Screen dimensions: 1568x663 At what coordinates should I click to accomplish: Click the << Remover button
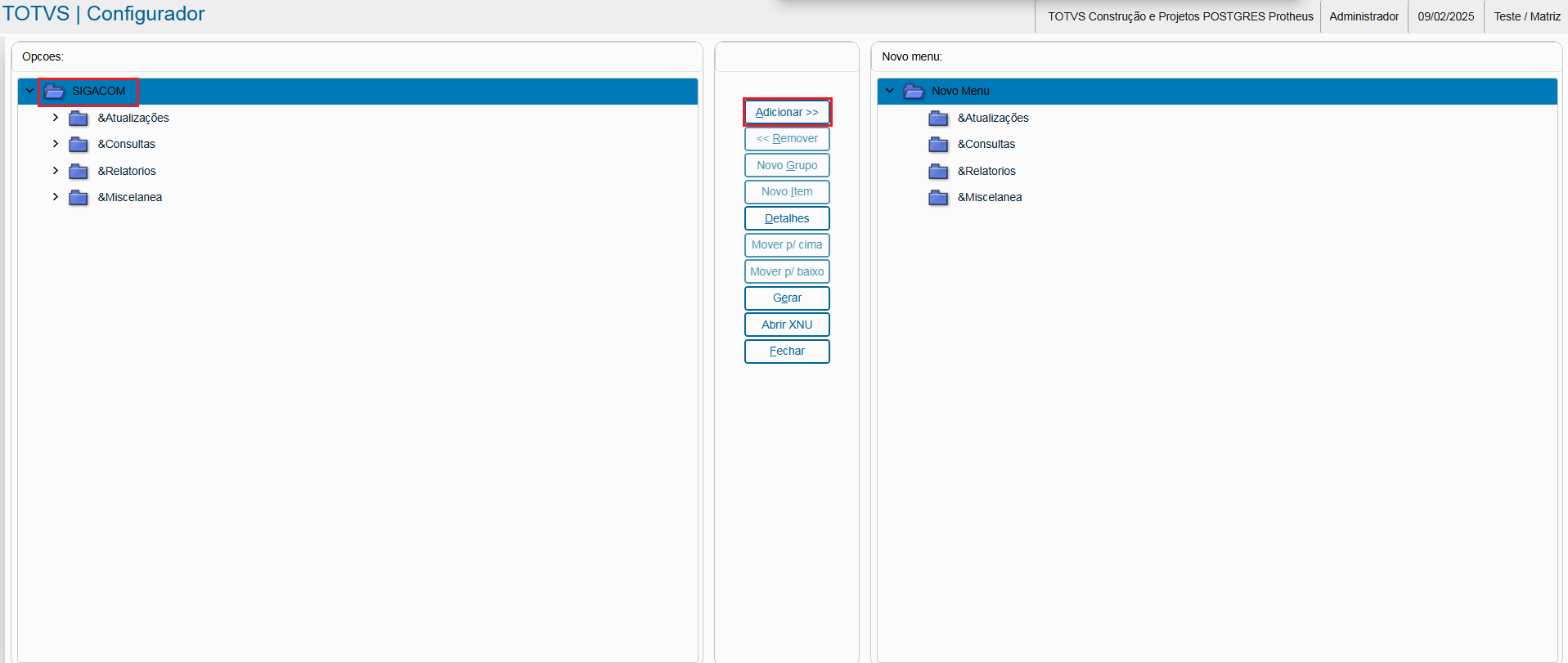[787, 139]
